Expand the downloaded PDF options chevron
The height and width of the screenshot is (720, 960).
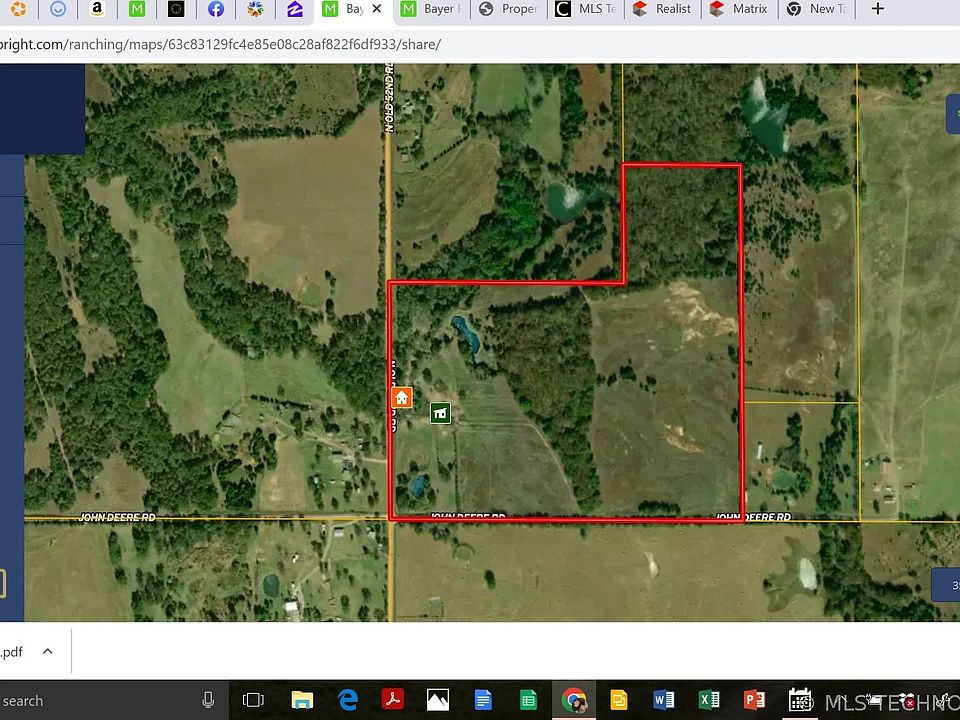point(47,652)
